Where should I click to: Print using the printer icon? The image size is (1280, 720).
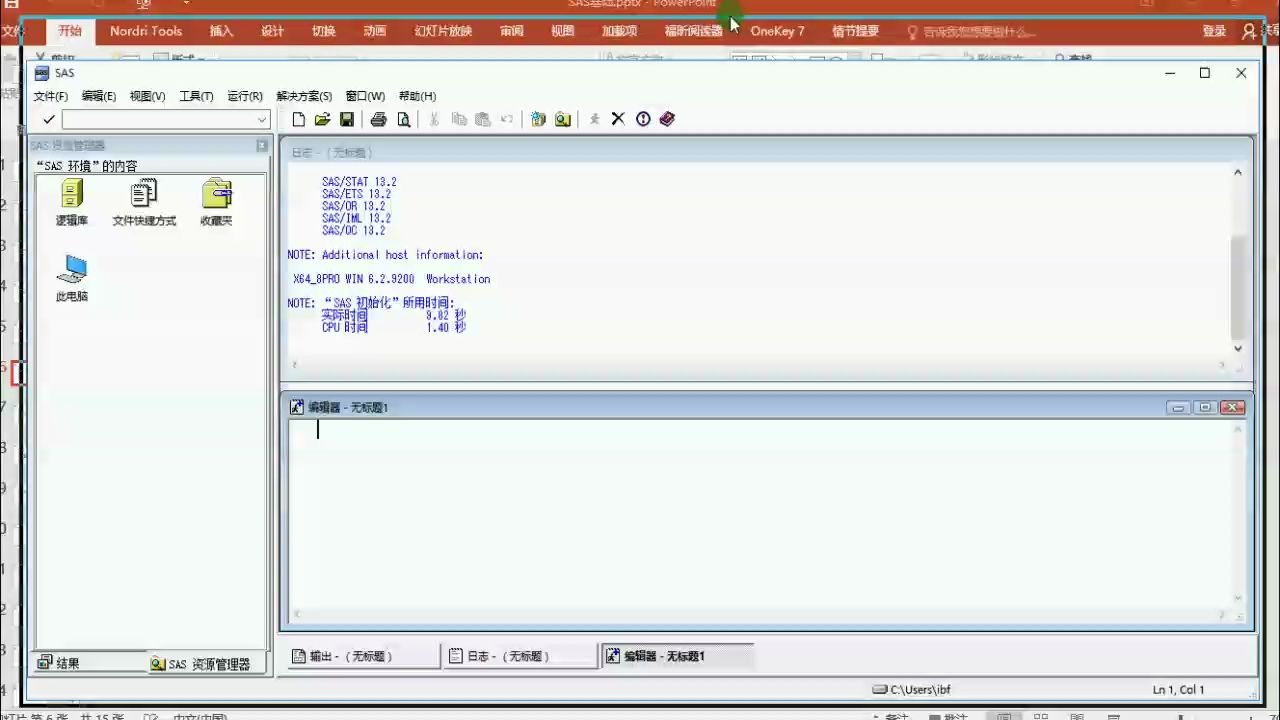click(x=378, y=119)
